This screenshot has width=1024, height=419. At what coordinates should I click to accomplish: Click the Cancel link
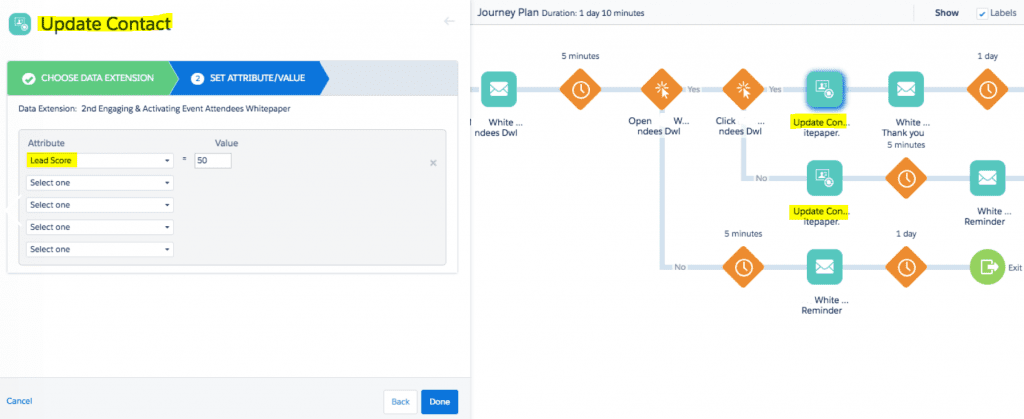[19, 401]
